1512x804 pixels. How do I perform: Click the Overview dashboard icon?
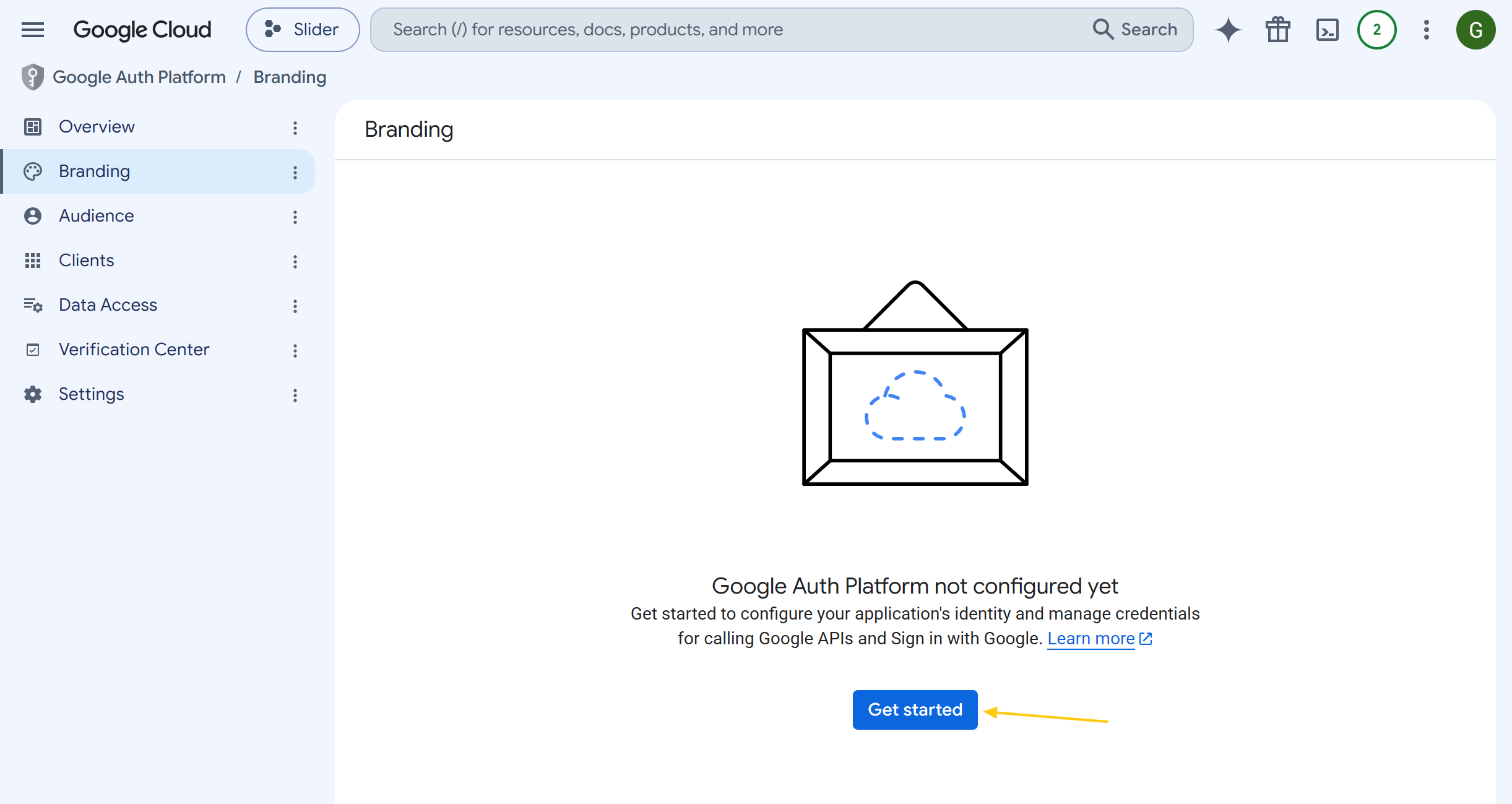[x=33, y=127]
